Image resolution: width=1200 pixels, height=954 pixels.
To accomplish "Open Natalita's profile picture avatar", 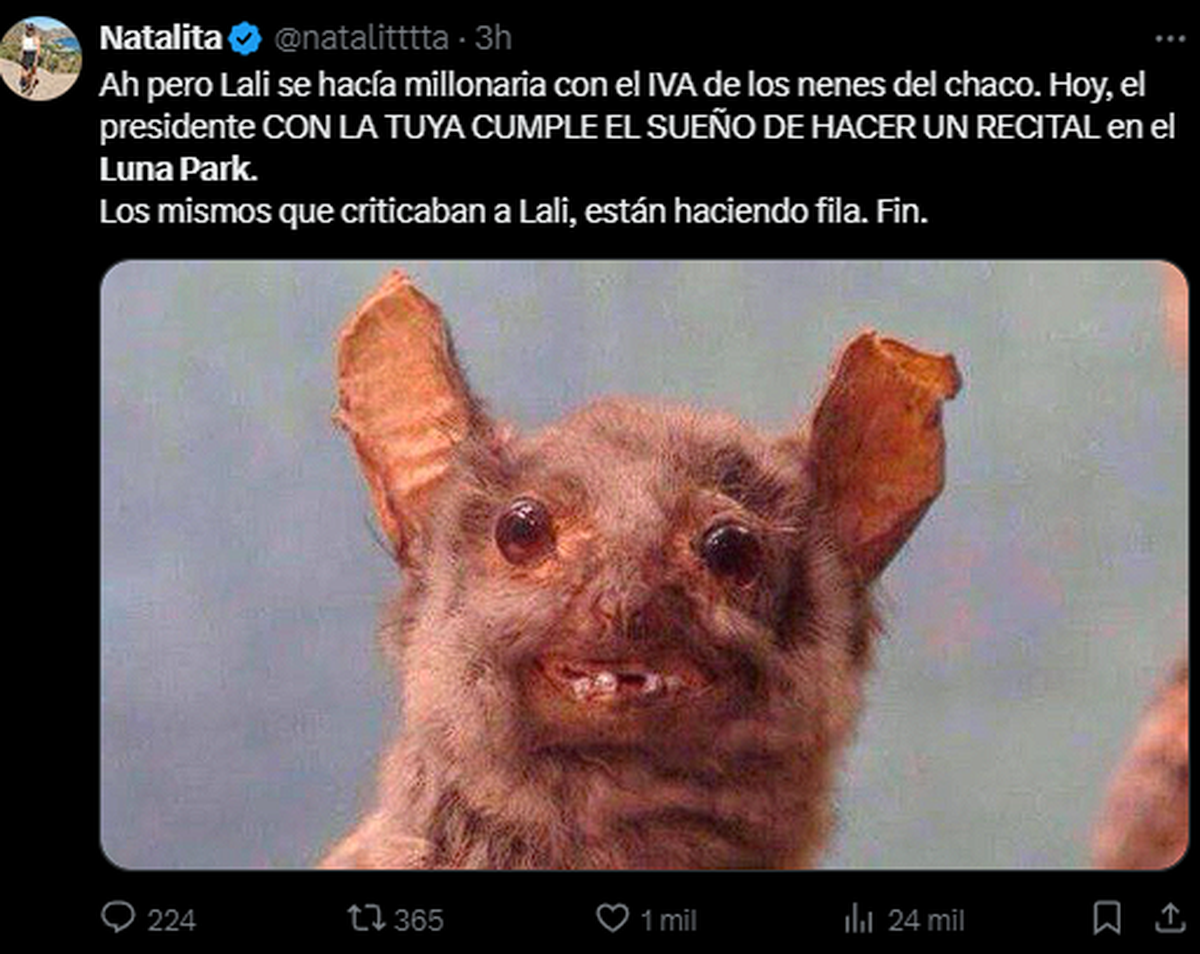I will [40, 58].
